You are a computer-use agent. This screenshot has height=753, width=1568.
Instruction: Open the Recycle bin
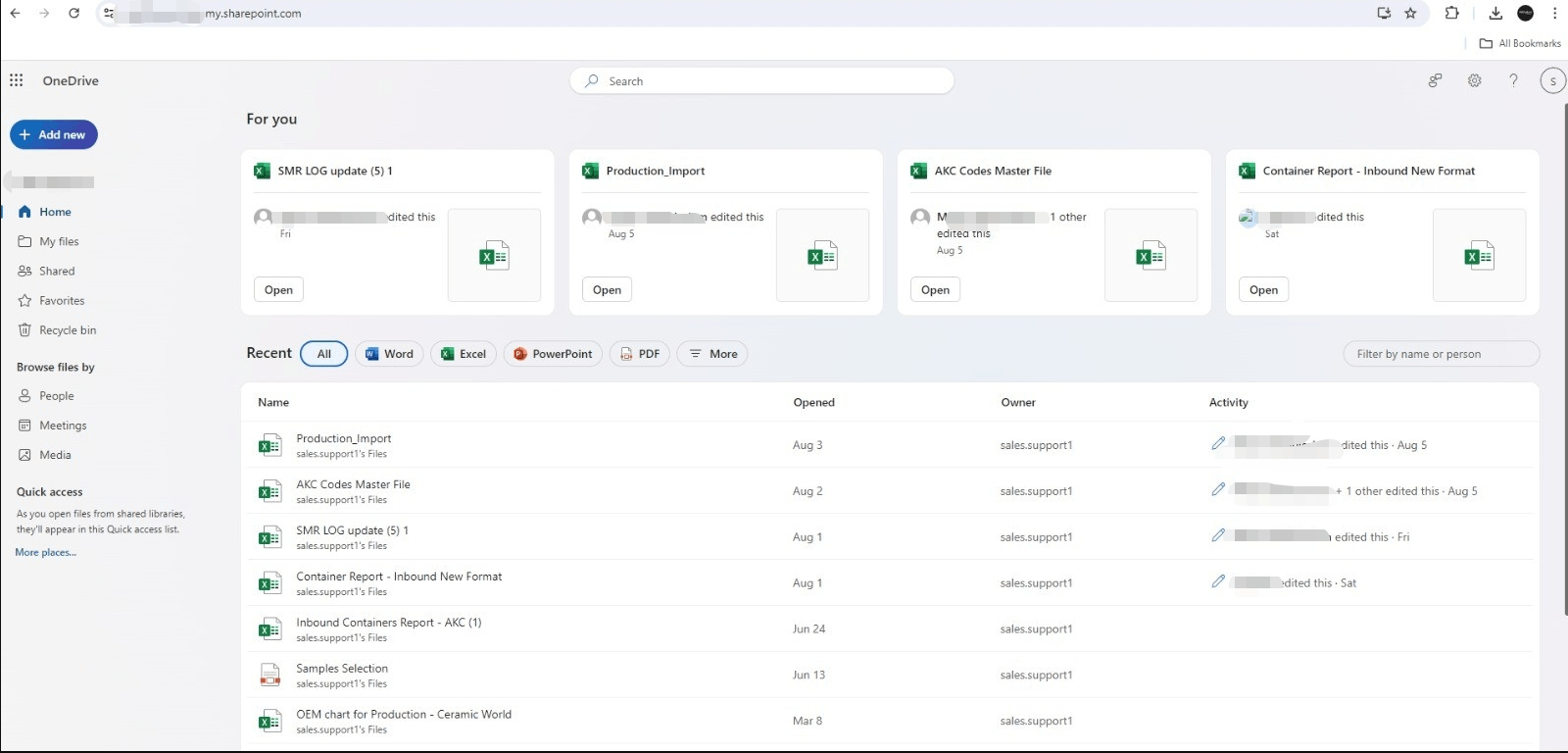click(x=68, y=330)
